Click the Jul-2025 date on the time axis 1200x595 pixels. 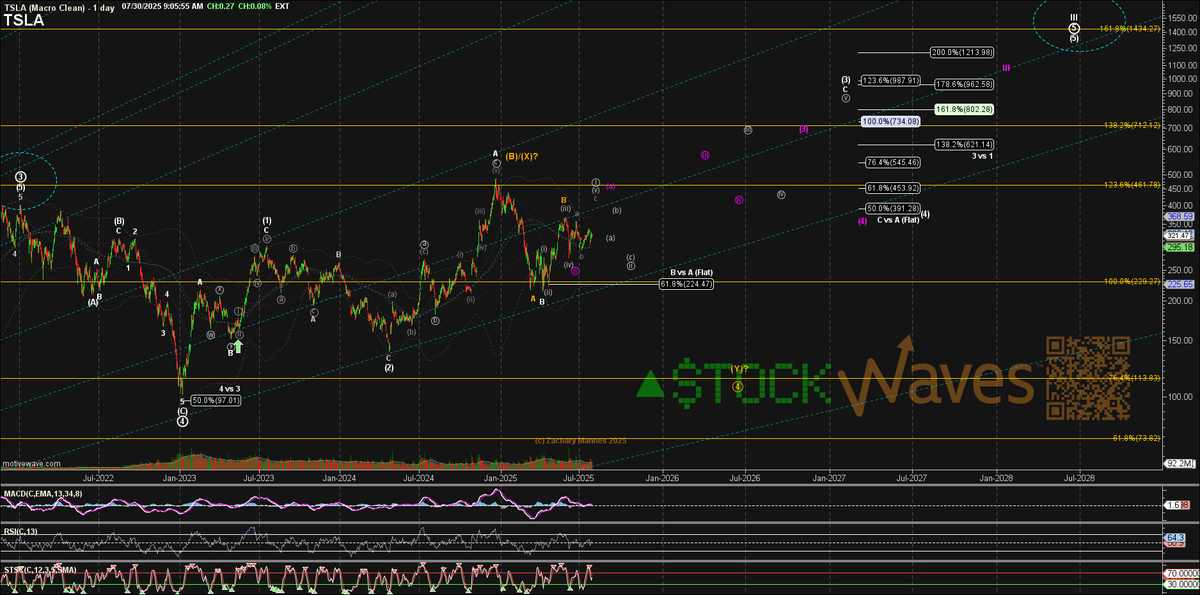pos(578,478)
